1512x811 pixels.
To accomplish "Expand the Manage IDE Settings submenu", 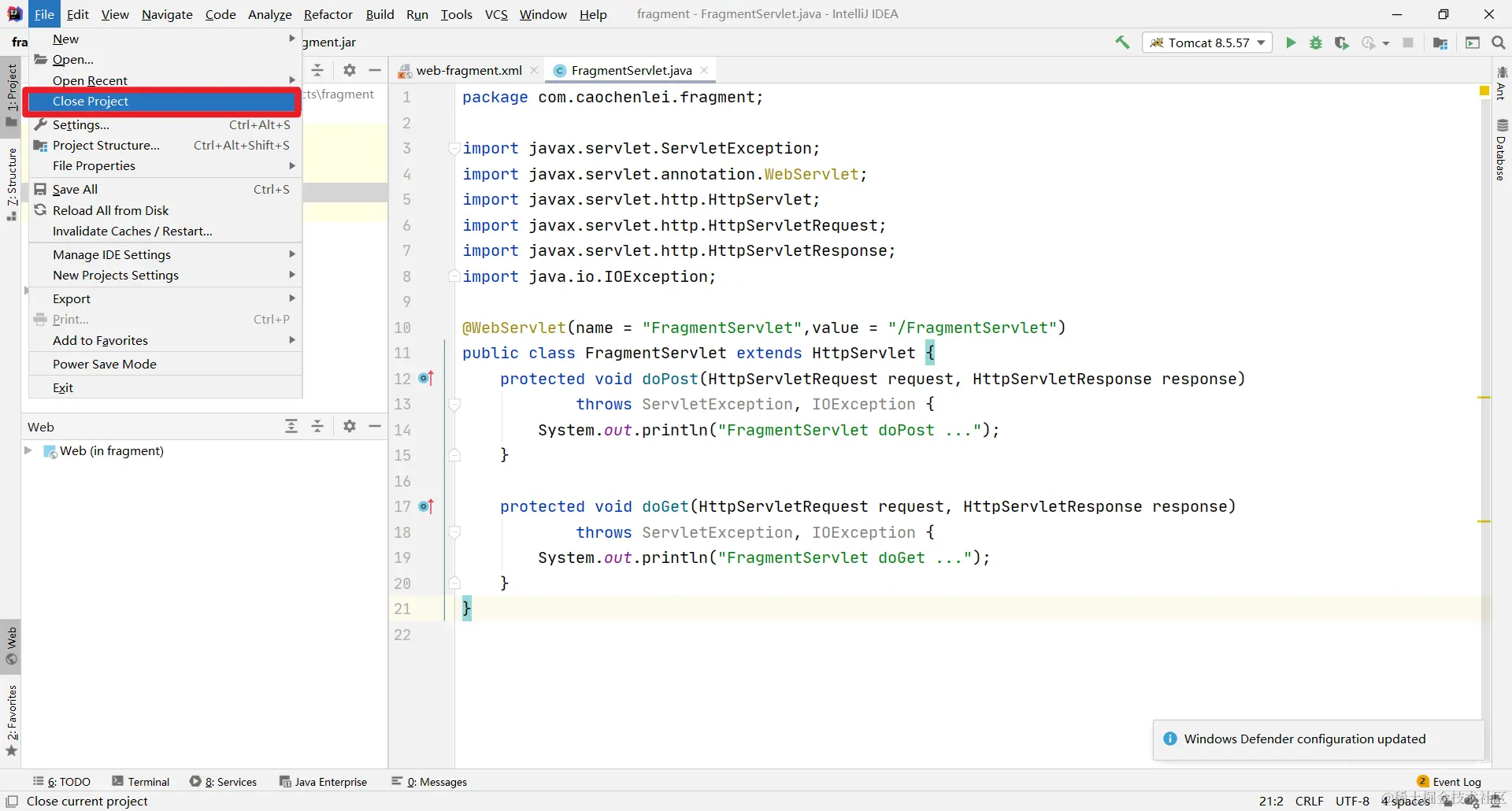I will click(x=165, y=254).
